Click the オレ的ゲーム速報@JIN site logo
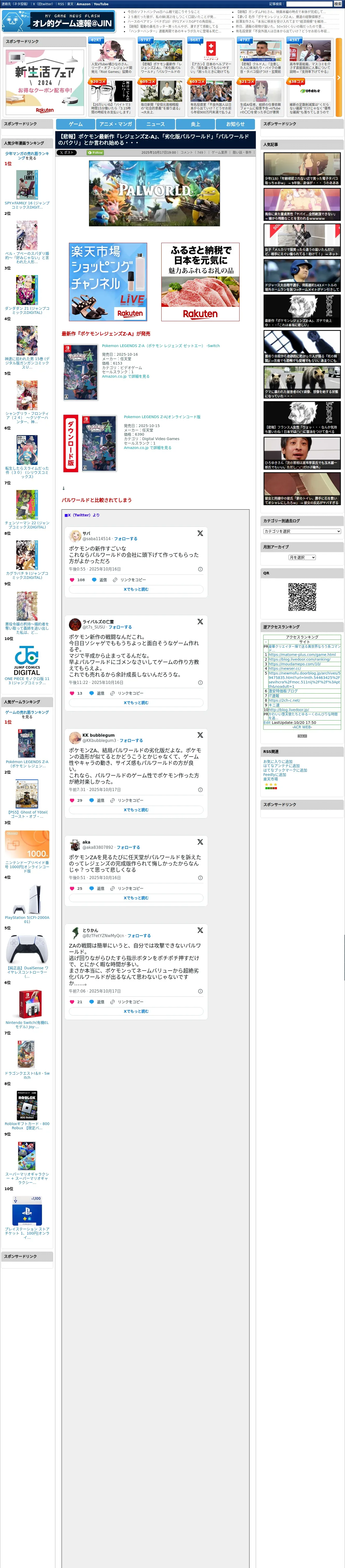 [58, 21]
